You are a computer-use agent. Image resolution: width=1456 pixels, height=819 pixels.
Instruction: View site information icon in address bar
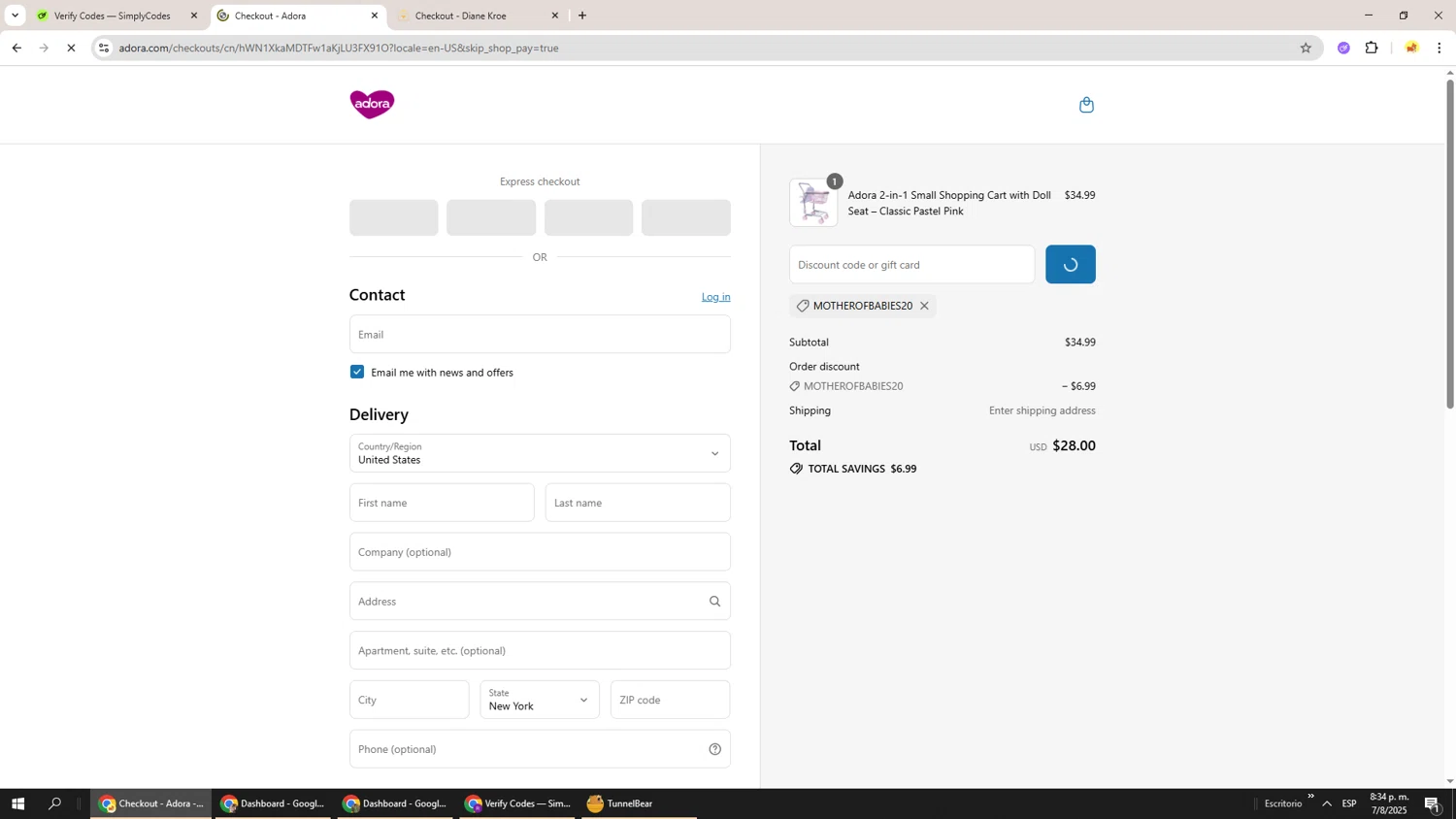[104, 48]
